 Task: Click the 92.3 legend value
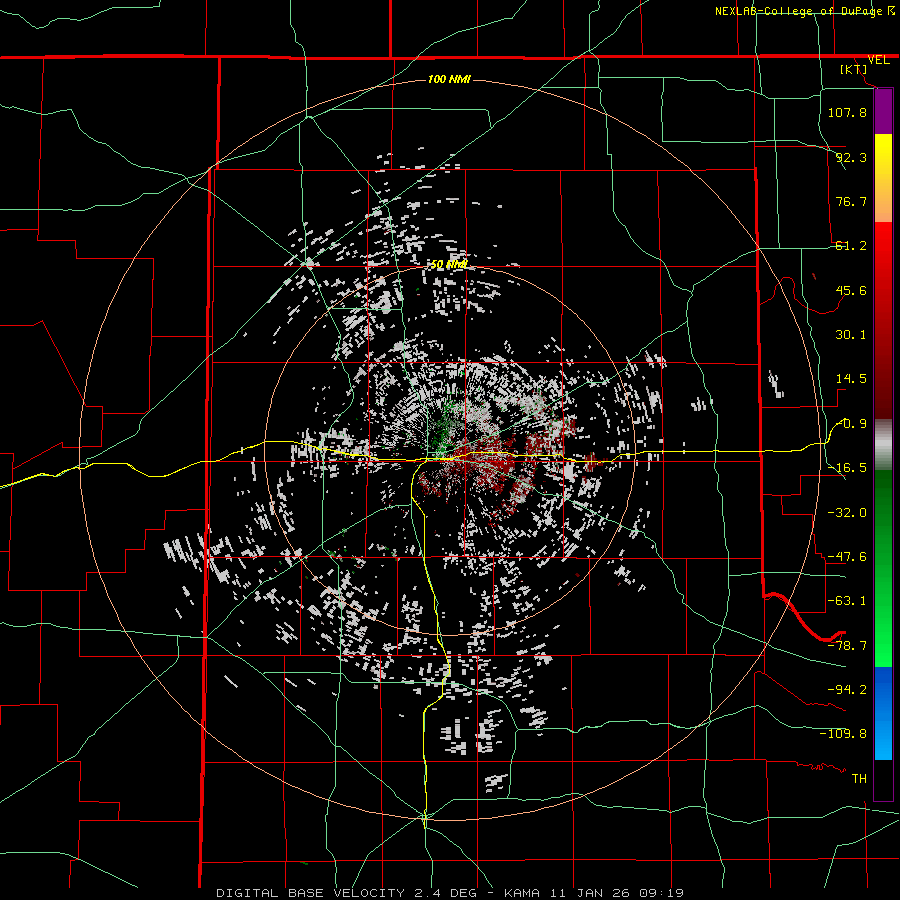[851, 157]
